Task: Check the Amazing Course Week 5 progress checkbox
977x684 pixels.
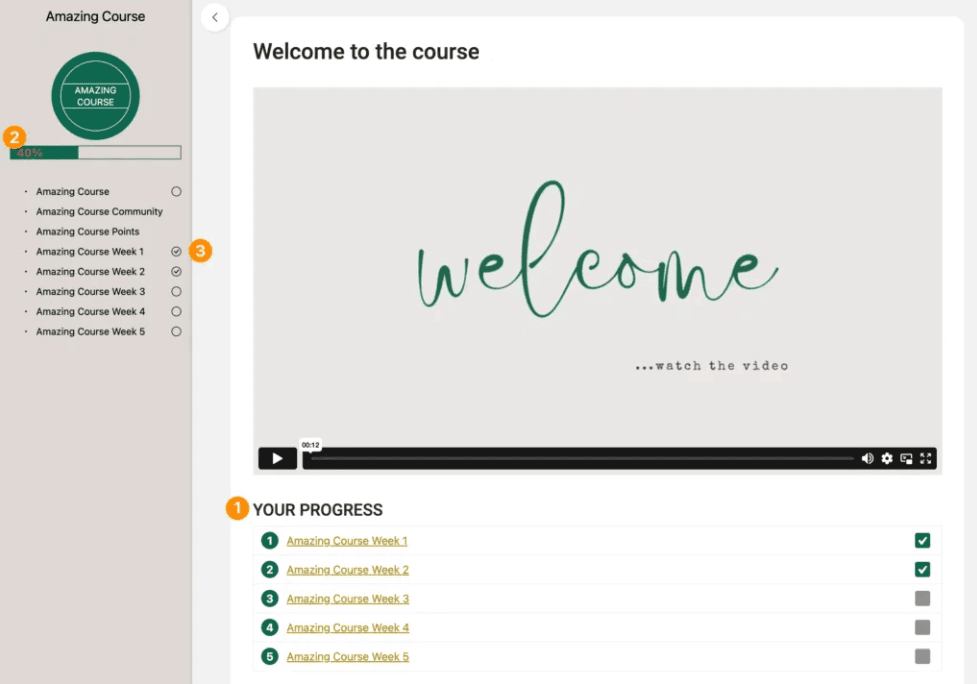Action: (922, 657)
